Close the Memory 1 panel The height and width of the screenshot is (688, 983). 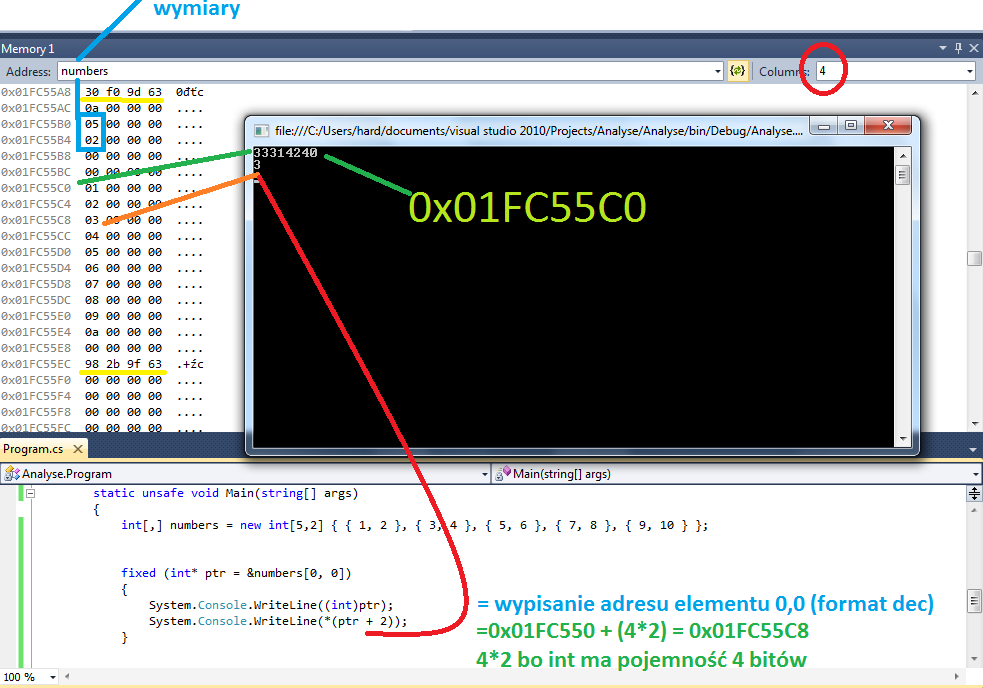click(x=974, y=48)
